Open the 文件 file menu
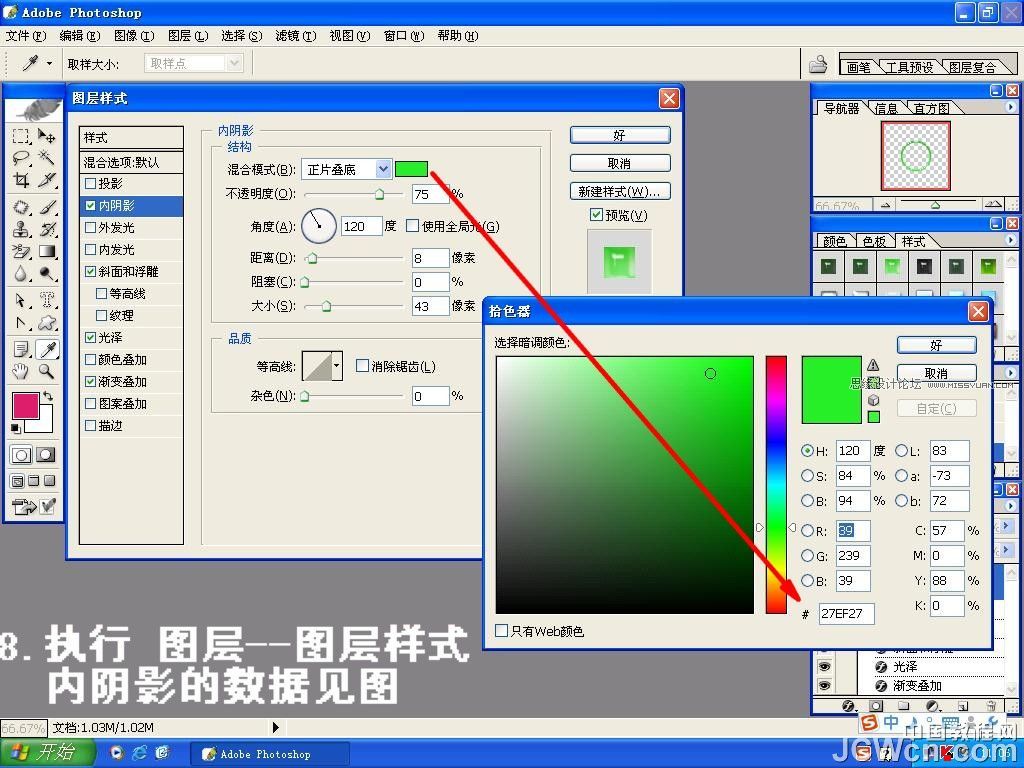The width and height of the screenshot is (1024, 768). (26, 35)
